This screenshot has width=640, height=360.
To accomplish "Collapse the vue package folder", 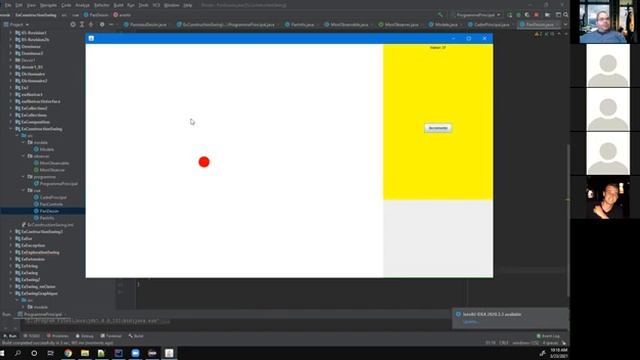I will tap(24, 190).
